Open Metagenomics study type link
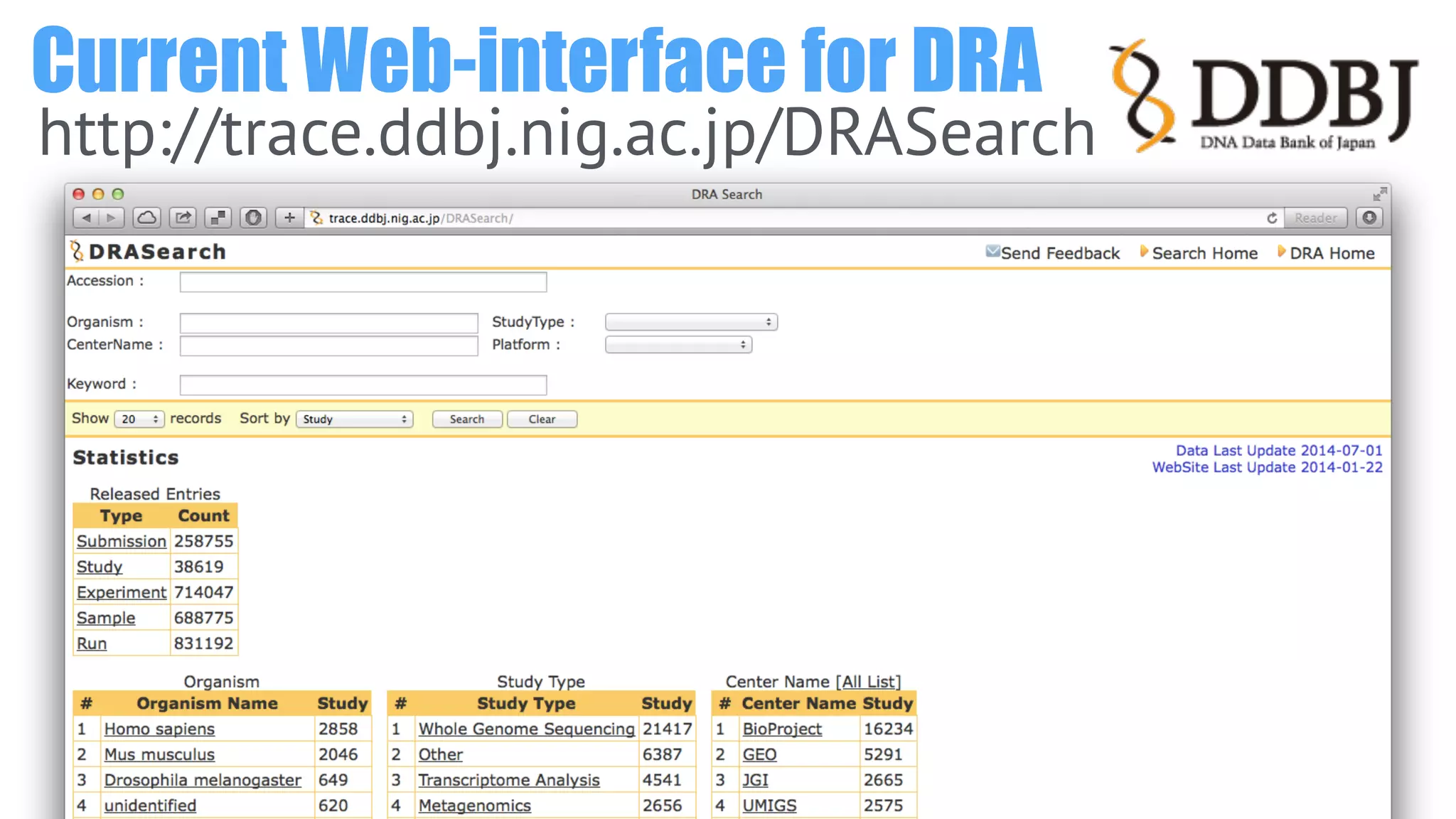The width and height of the screenshot is (1456, 819). tap(475, 805)
